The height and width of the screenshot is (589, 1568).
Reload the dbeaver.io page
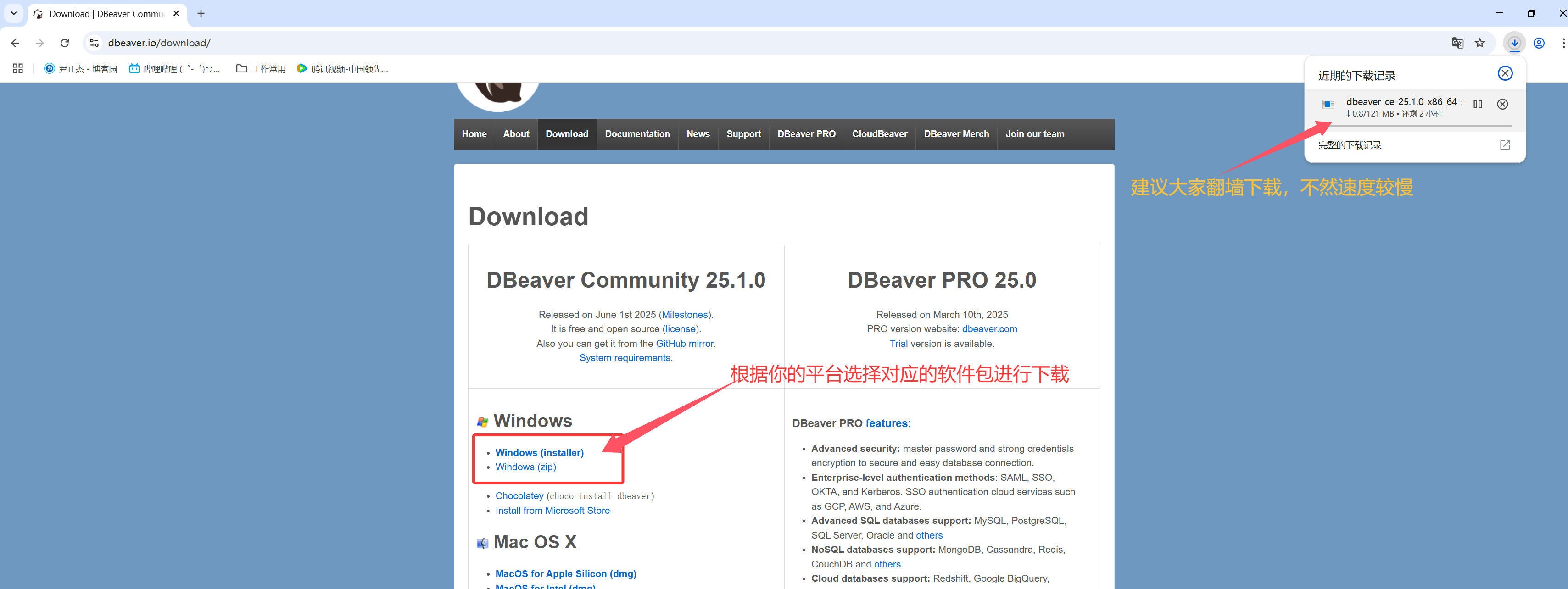[65, 43]
